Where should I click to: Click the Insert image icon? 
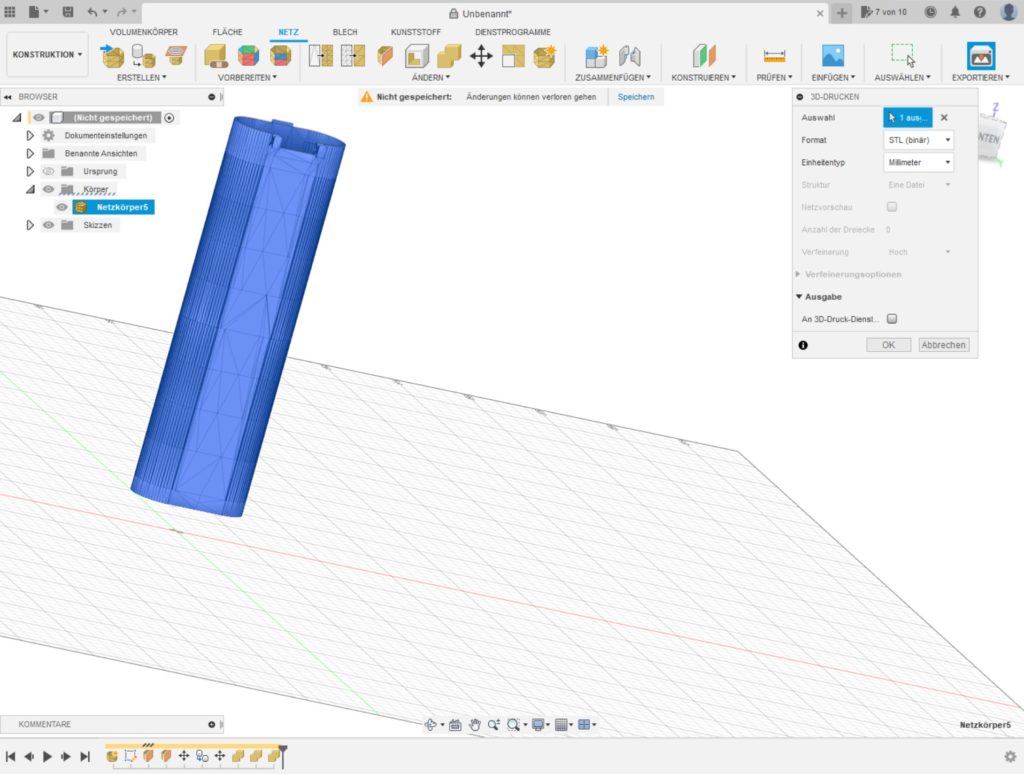833,56
